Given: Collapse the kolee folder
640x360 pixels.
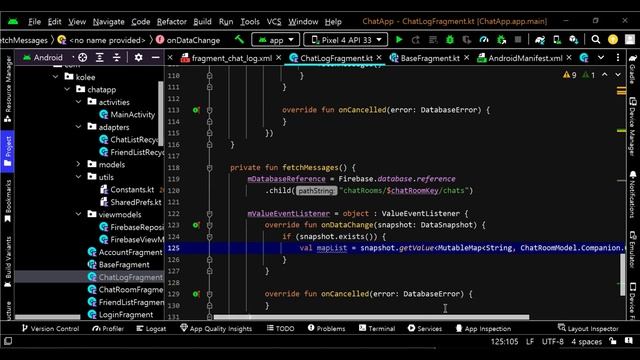Looking at the screenshot, I should pyautogui.click(x=56, y=77).
